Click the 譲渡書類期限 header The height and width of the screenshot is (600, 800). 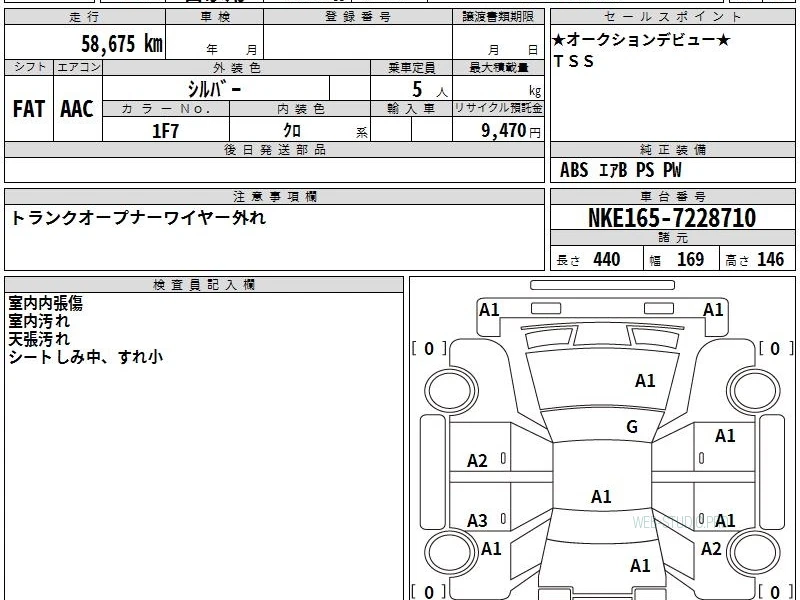point(498,17)
